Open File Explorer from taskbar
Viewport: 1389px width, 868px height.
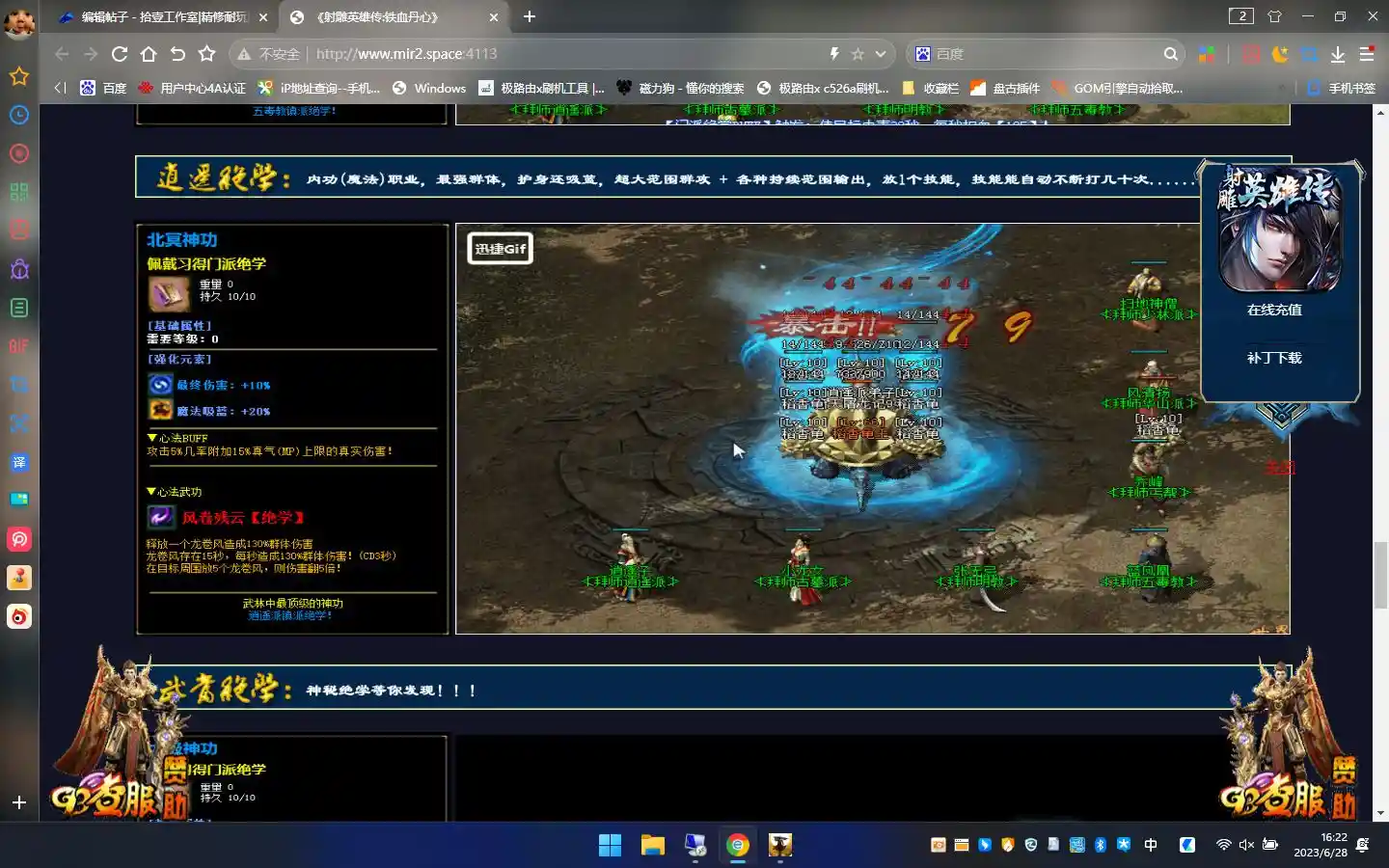pyautogui.click(x=653, y=845)
